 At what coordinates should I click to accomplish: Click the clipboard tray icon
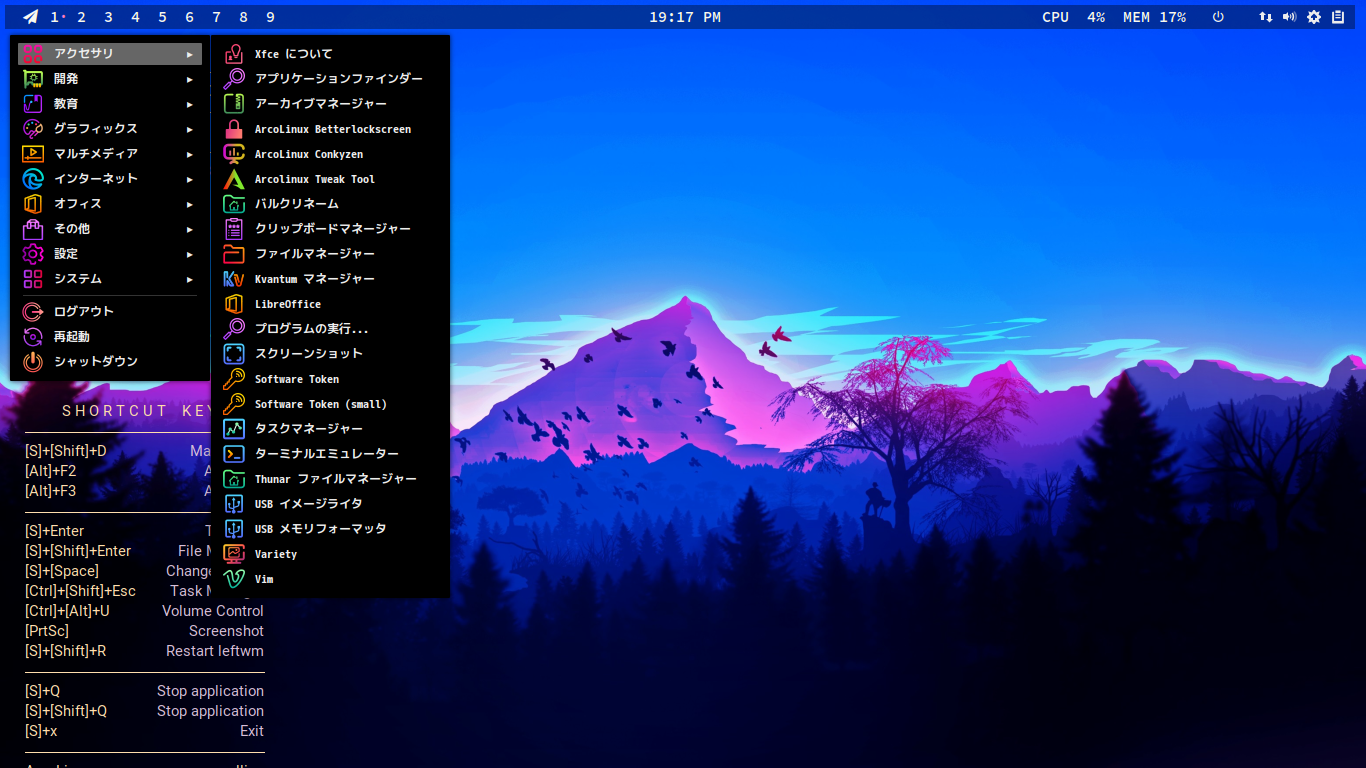point(1338,17)
